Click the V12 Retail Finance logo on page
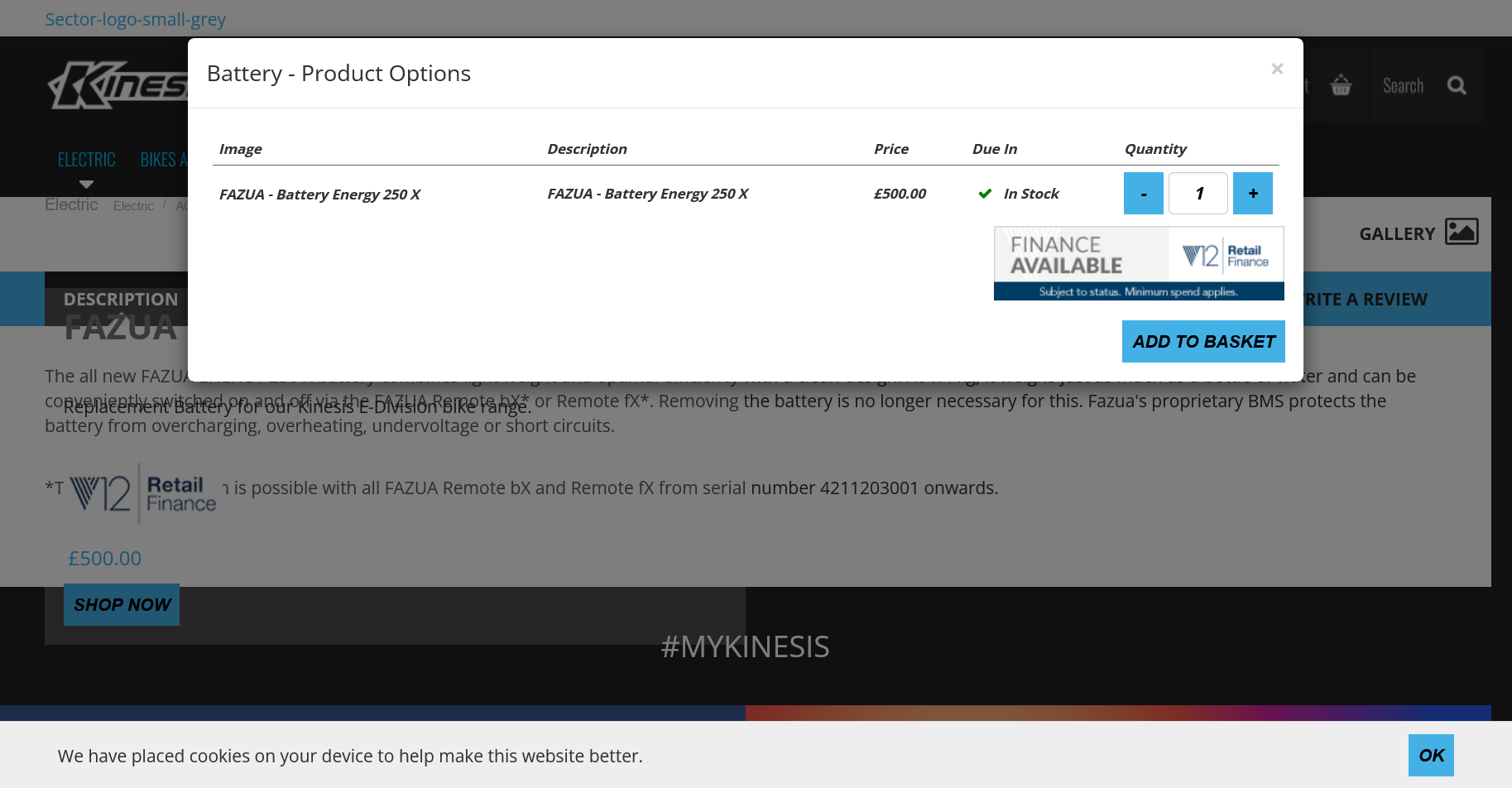Screen dimensions: 1512x788 pyautogui.click(x=142, y=493)
